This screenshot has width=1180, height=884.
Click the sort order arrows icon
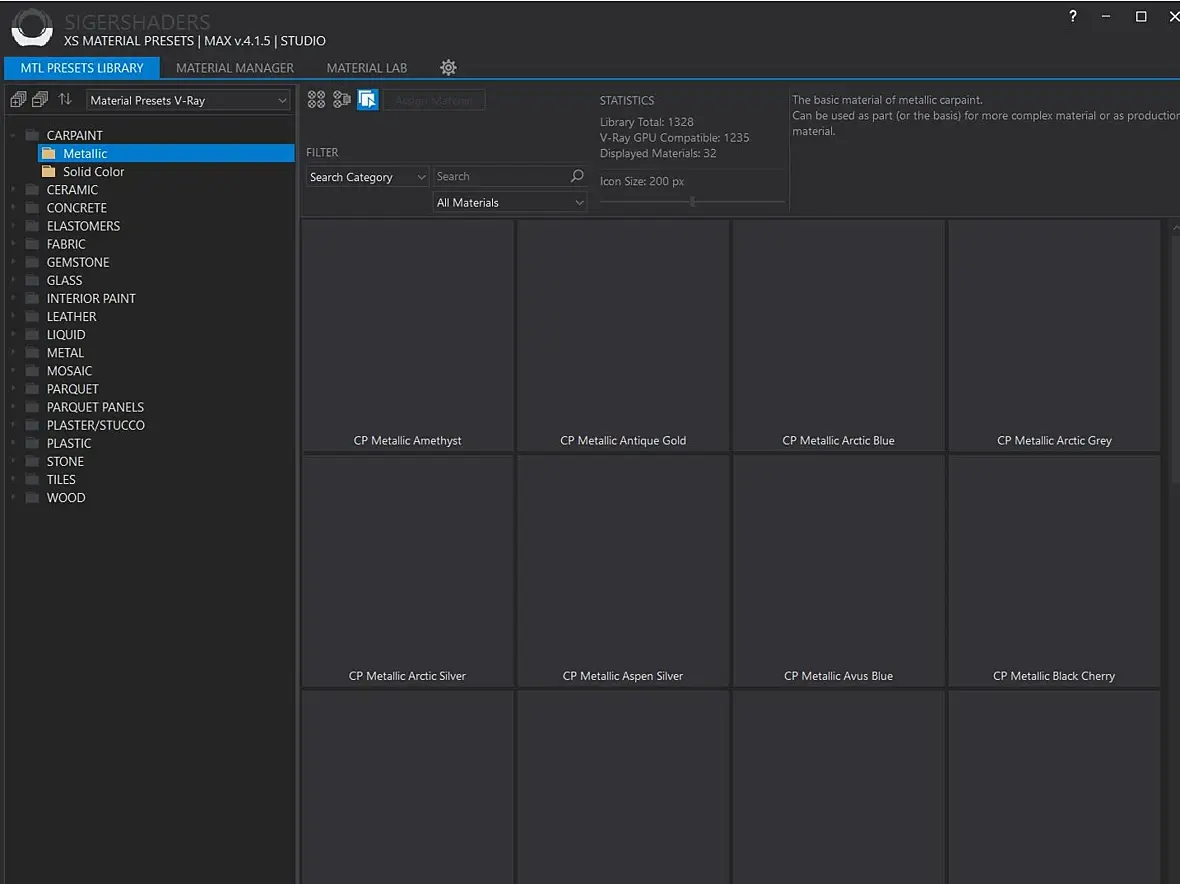click(x=65, y=100)
